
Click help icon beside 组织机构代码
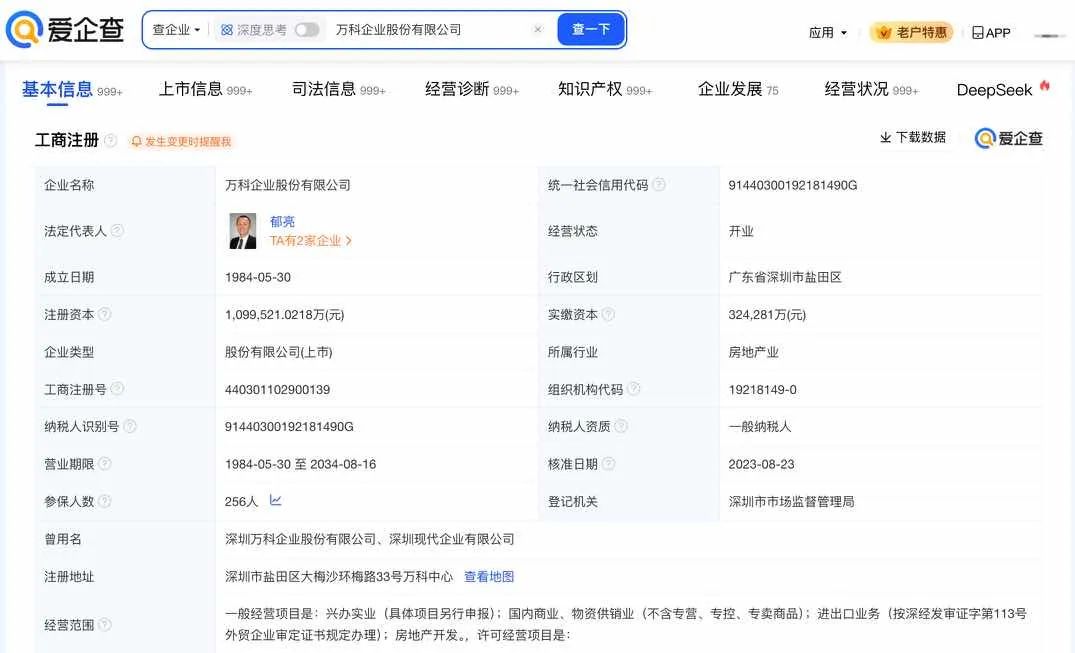(x=633, y=389)
